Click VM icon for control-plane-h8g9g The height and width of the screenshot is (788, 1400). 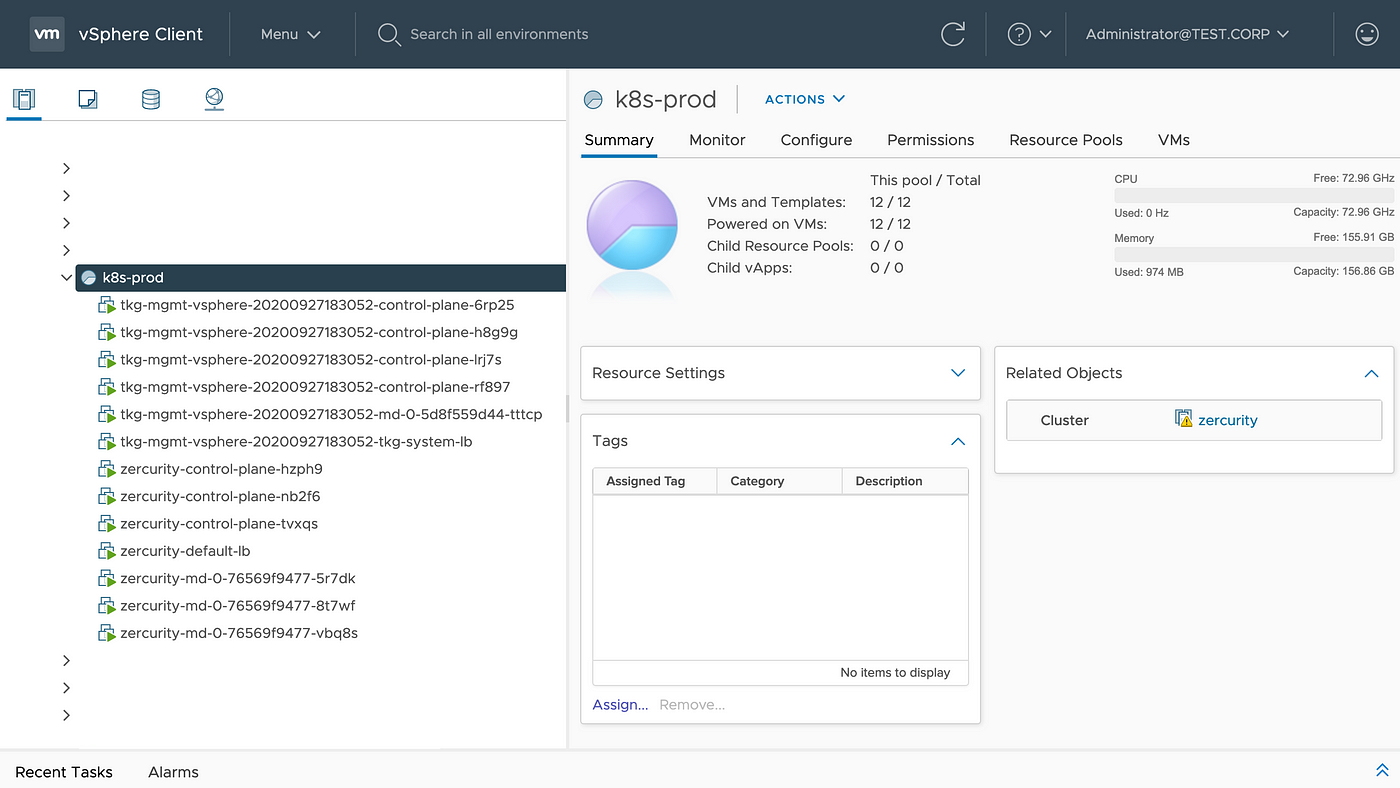[107, 332]
